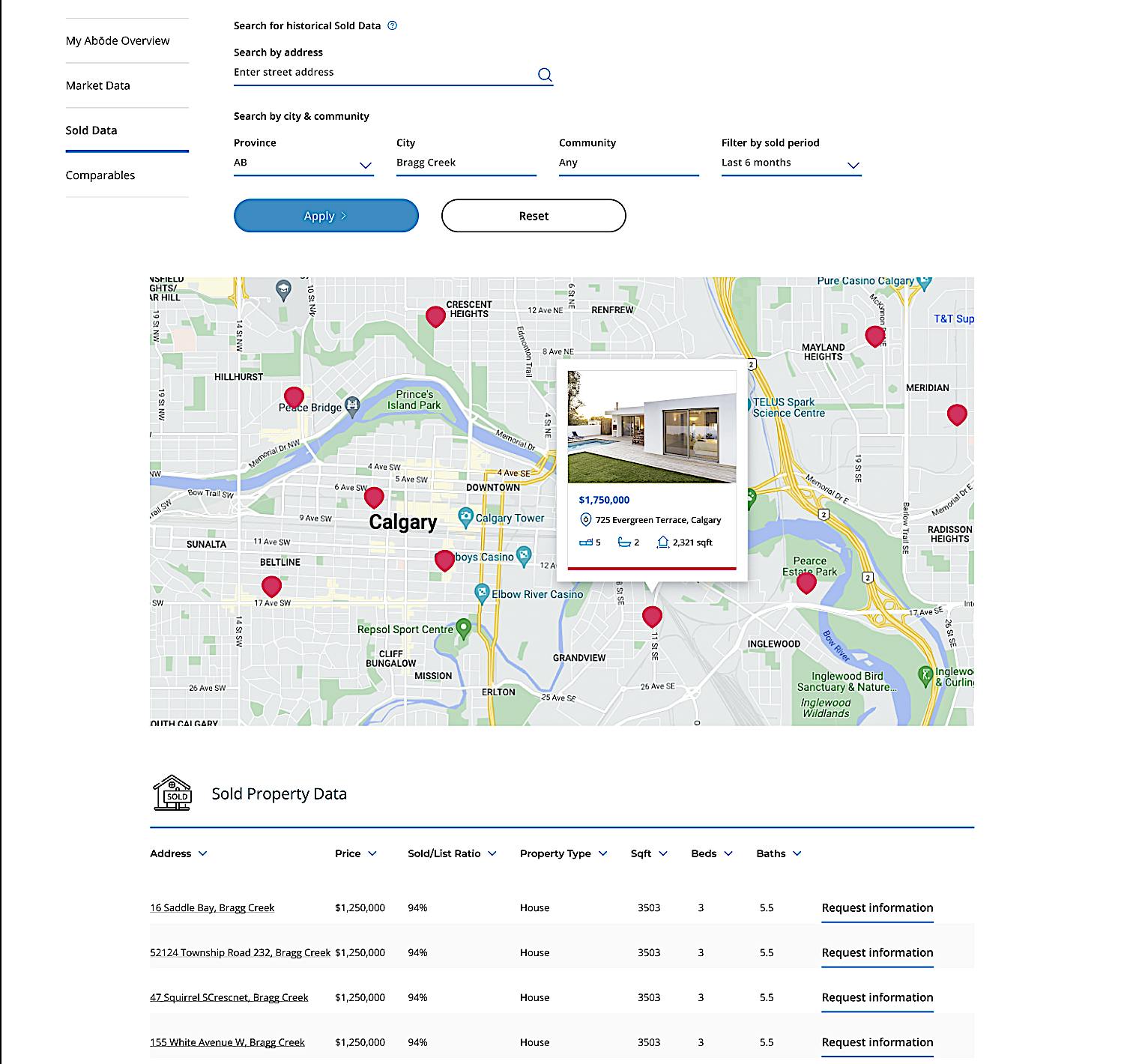The image size is (1121, 1064).
Task: Click map pin near Crescent Heights
Action: [x=435, y=317]
